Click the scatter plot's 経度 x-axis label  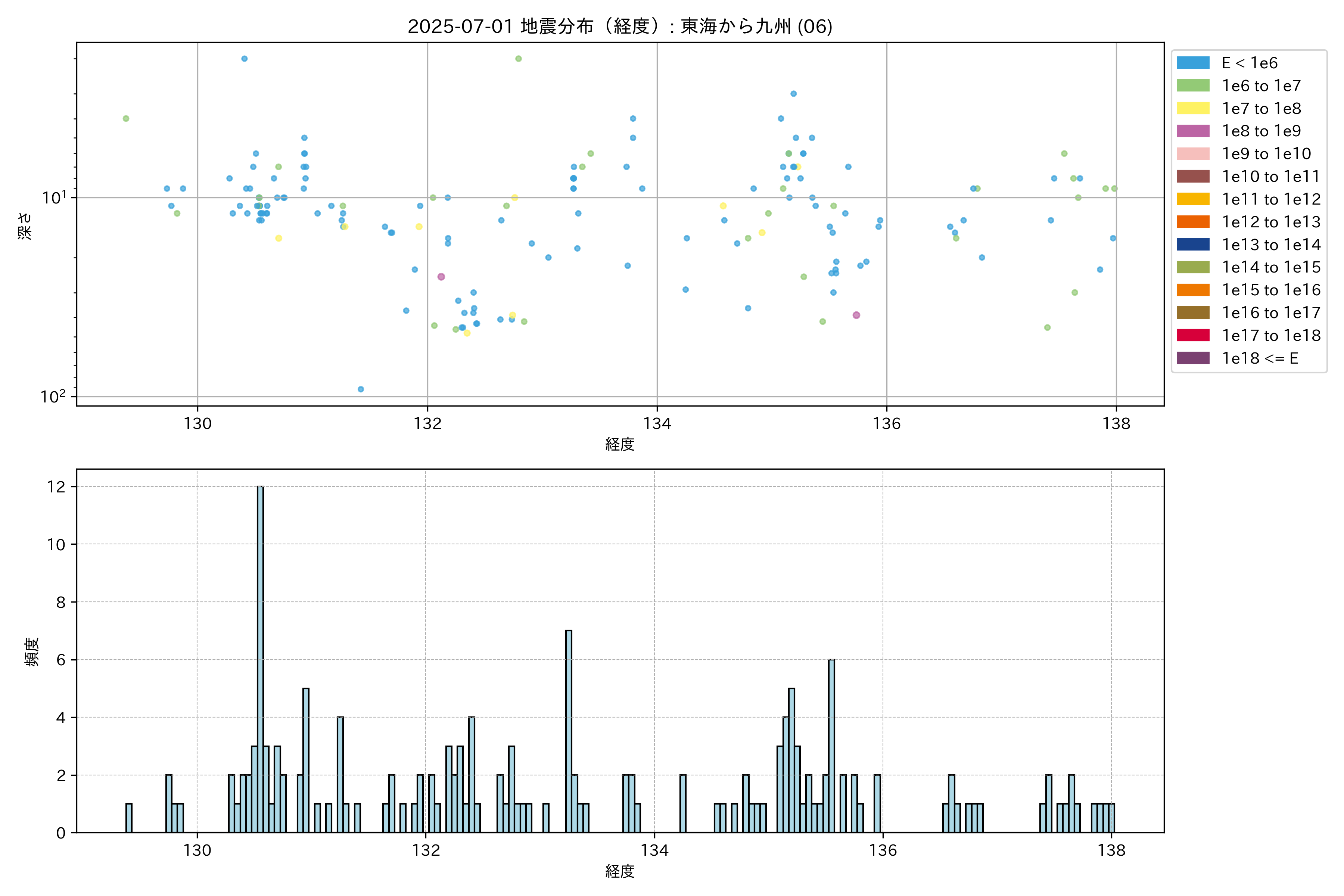[x=619, y=444]
